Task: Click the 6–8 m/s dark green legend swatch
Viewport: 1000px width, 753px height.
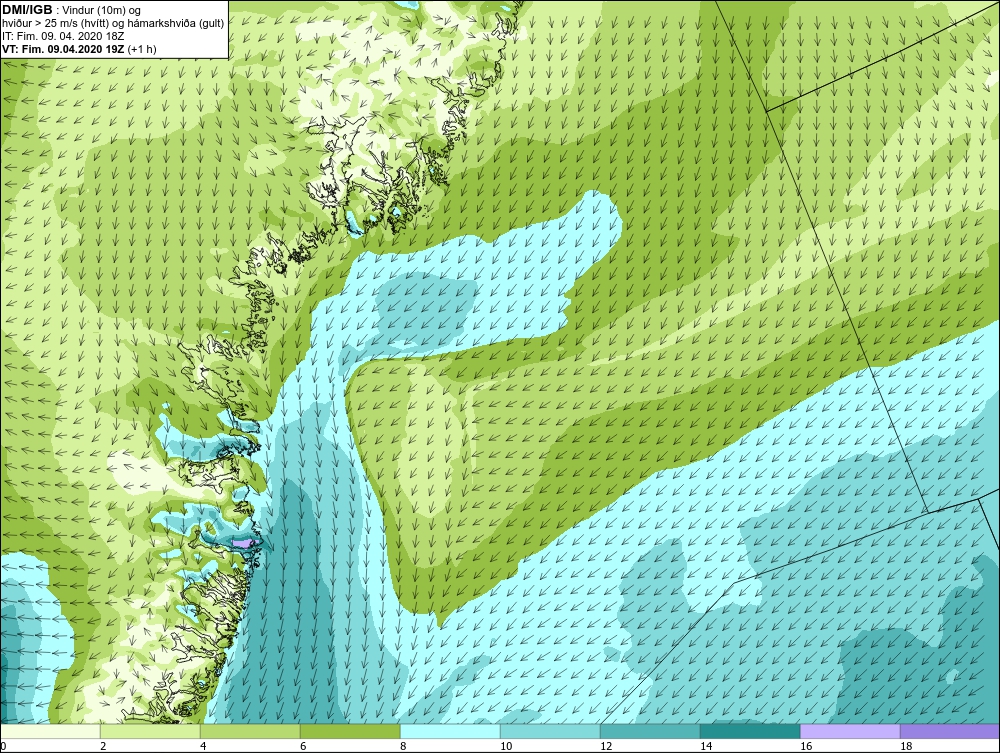Action: pyautogui.click(x=350, y=731)
